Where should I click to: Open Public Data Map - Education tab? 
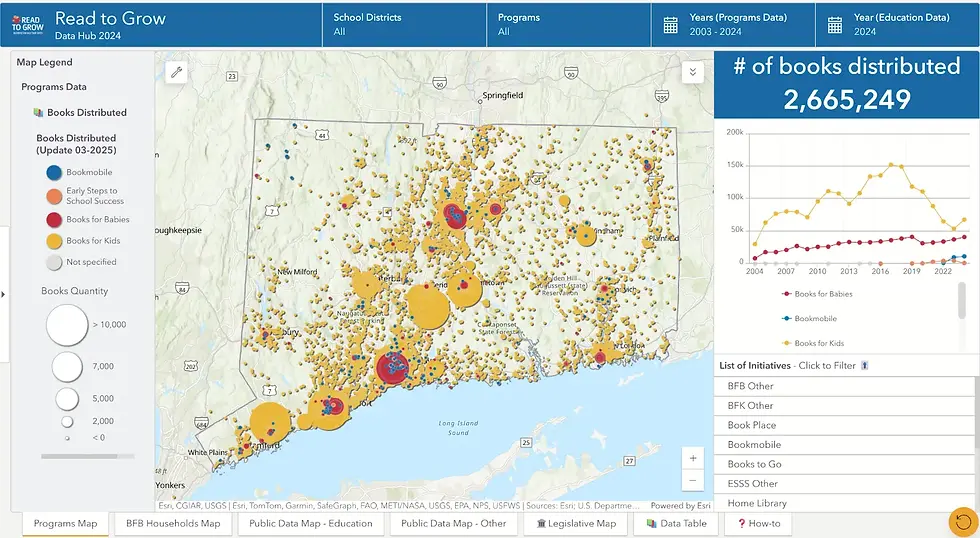(x=311, y=524)
